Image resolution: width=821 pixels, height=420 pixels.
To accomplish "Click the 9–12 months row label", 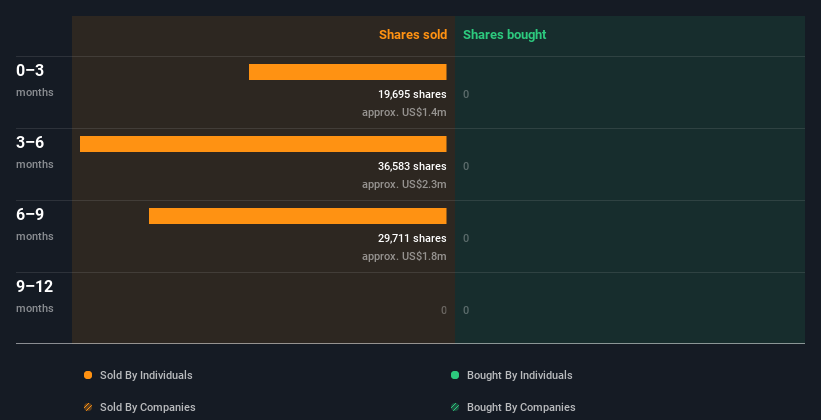I will tap(35, 296).
